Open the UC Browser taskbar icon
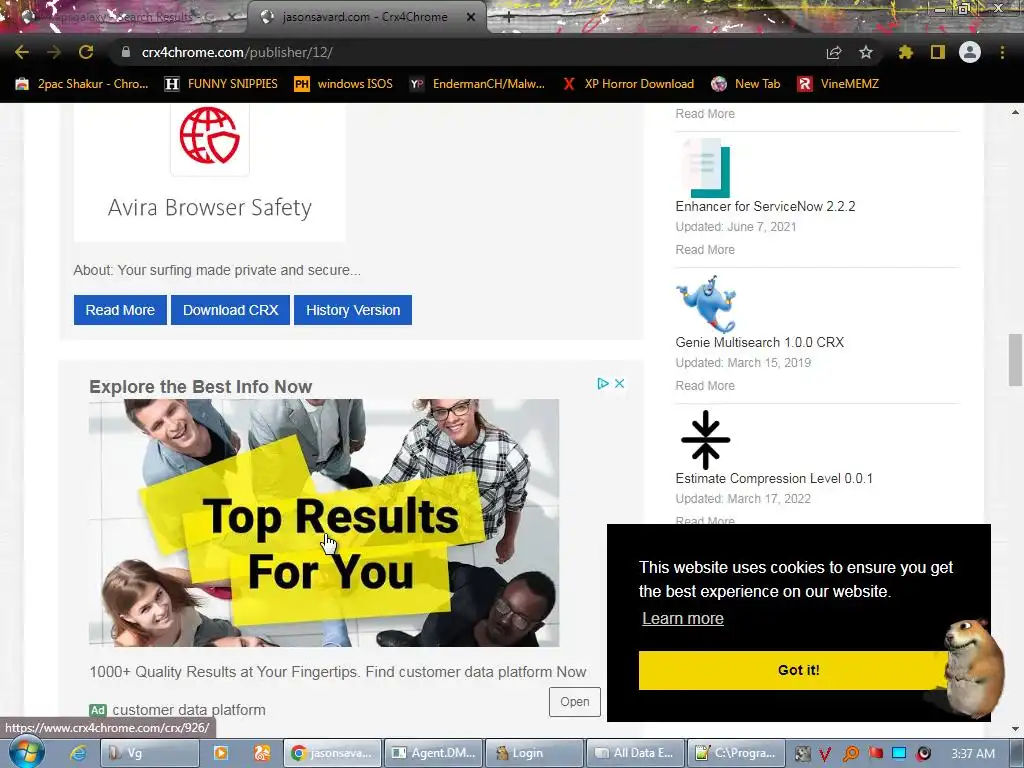Viewport: 1024px width, 768px height. click(x=262, y=753)
